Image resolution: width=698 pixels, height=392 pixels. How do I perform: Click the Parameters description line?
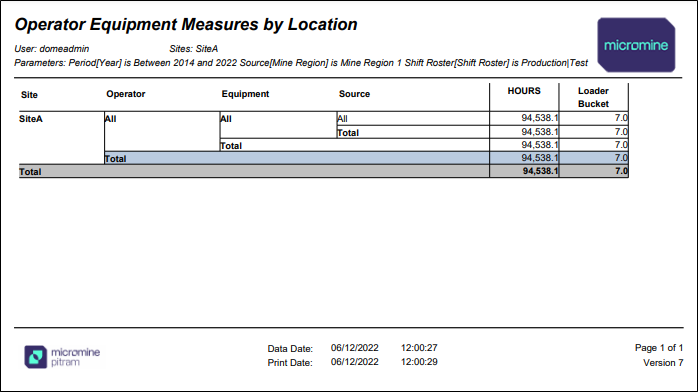[301, 63]
